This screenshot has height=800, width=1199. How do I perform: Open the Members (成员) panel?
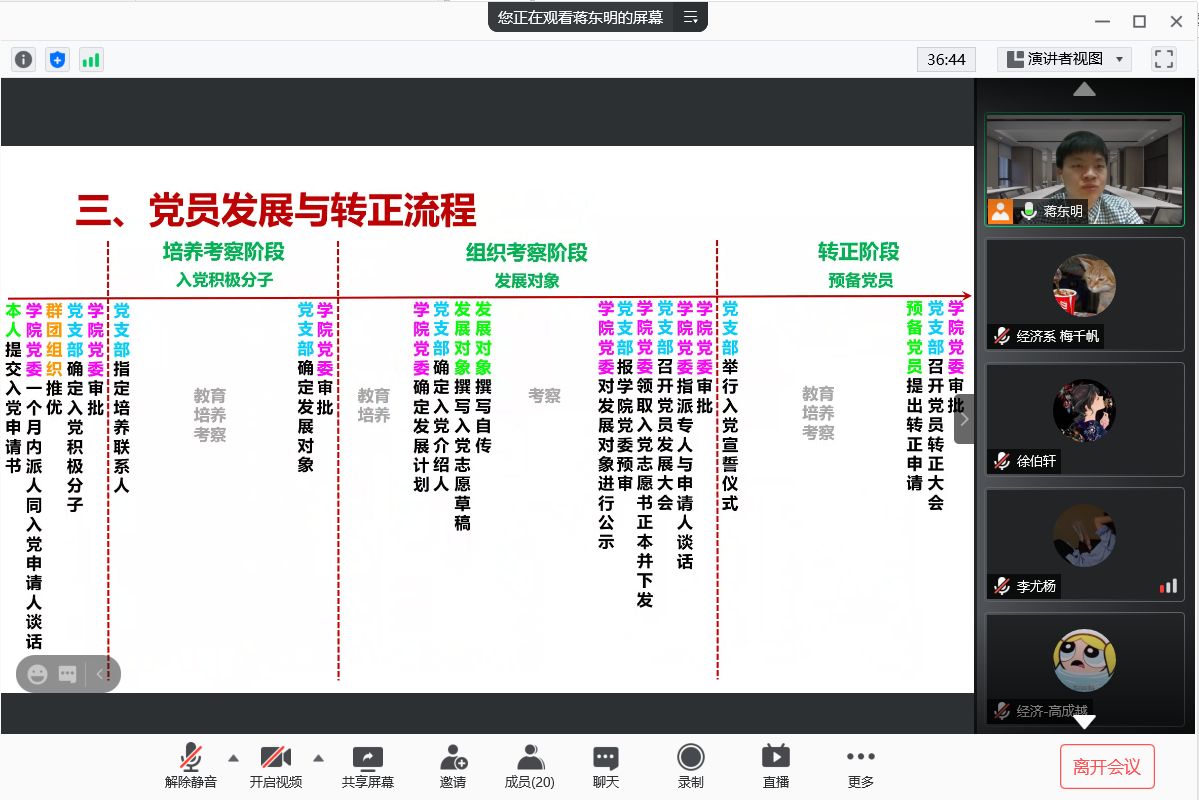(529, 766)
